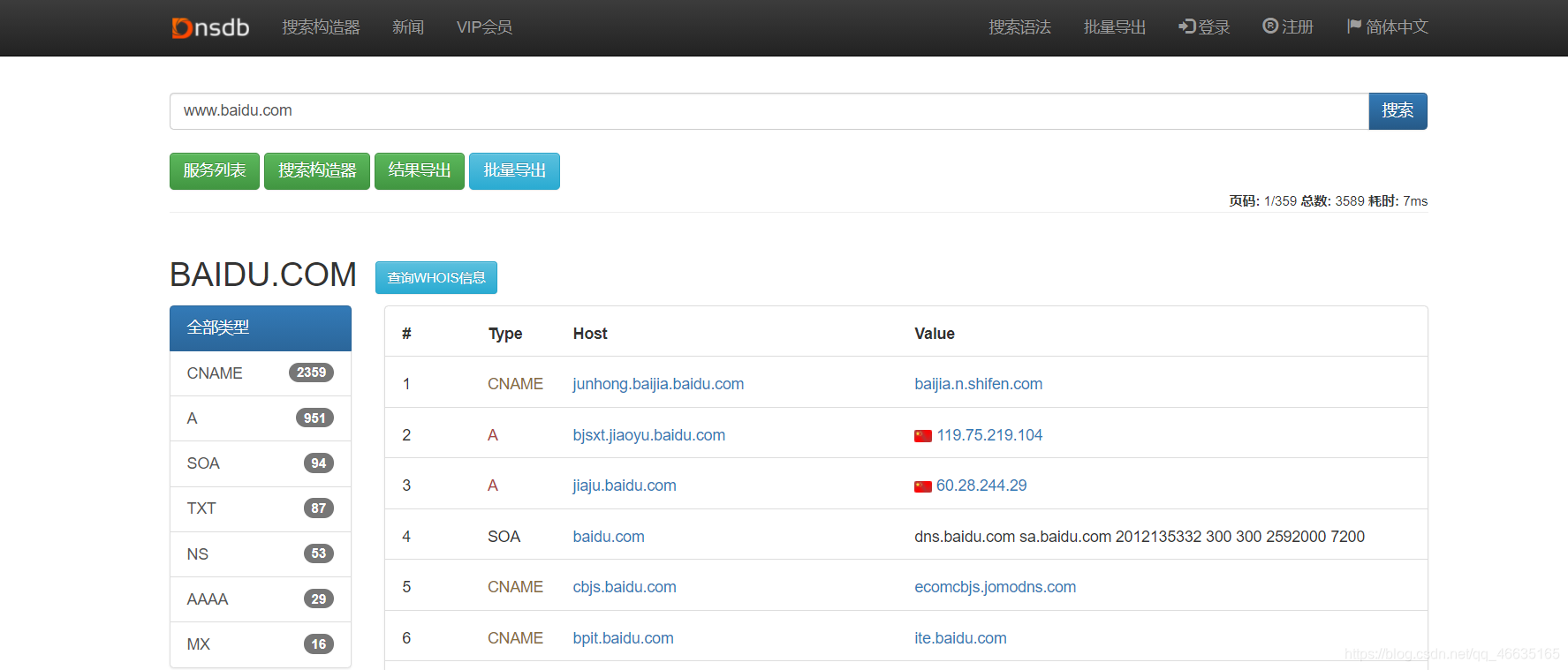Click the Value column header
Viewport: 1568px width, 670px height.
click(935, 334)
